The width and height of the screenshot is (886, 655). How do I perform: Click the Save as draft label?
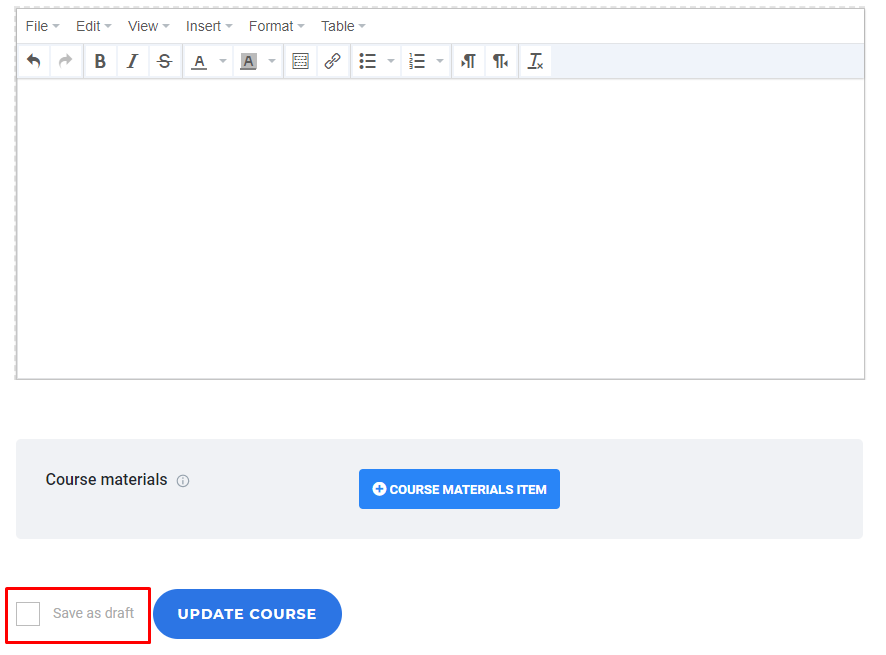tap(94, 613)
